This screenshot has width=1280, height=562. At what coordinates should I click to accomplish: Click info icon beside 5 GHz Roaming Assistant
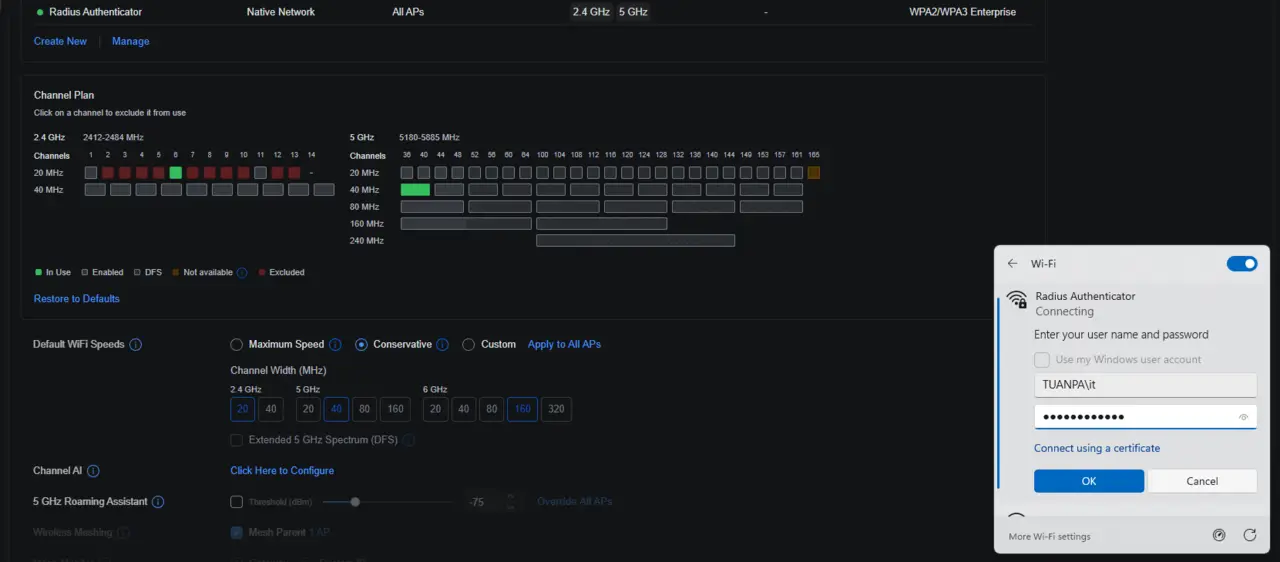pos(158,502)
